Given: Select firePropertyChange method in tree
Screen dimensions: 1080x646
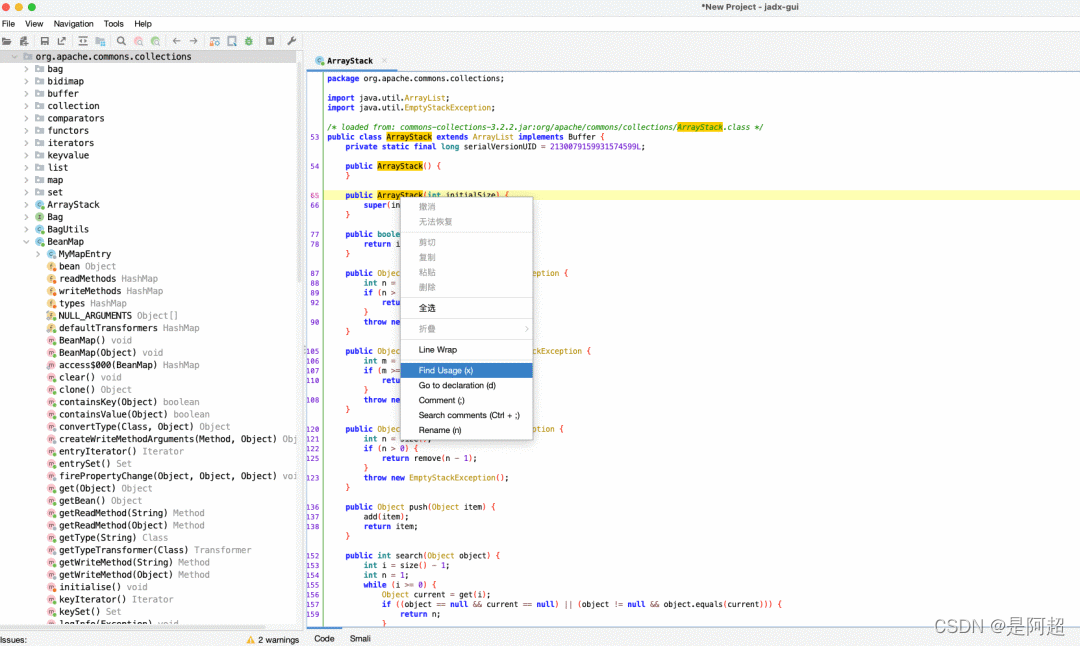Looking at the screenshot, I should 167,477.
